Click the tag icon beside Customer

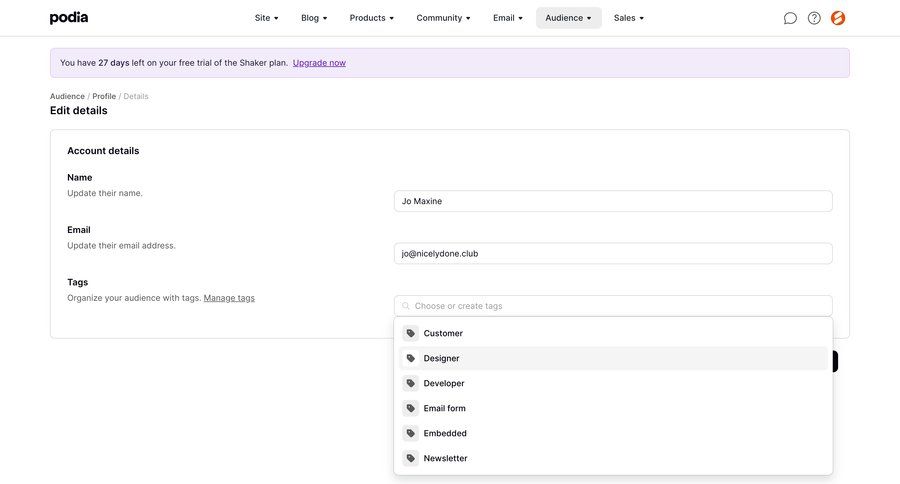coord(410,333)
